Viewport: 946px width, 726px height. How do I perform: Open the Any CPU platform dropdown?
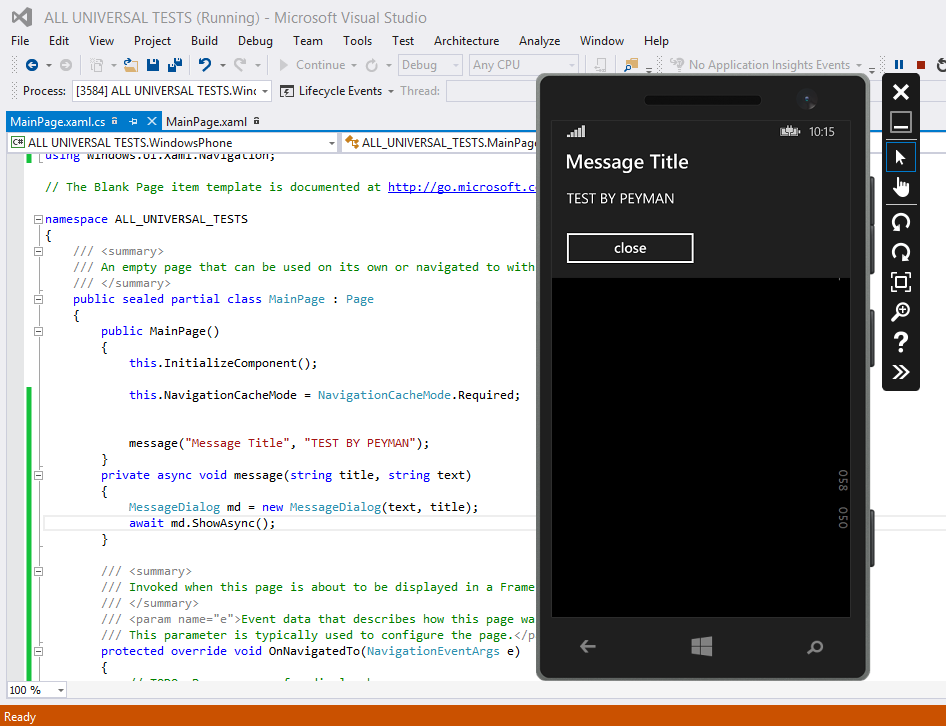(524, 65)
